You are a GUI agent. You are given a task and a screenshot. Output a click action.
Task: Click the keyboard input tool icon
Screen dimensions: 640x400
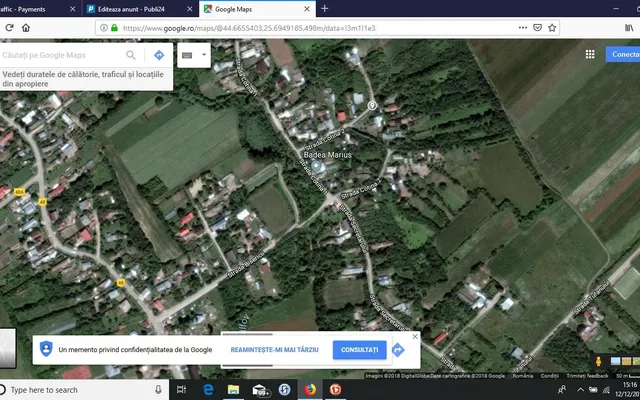[187, 56]
